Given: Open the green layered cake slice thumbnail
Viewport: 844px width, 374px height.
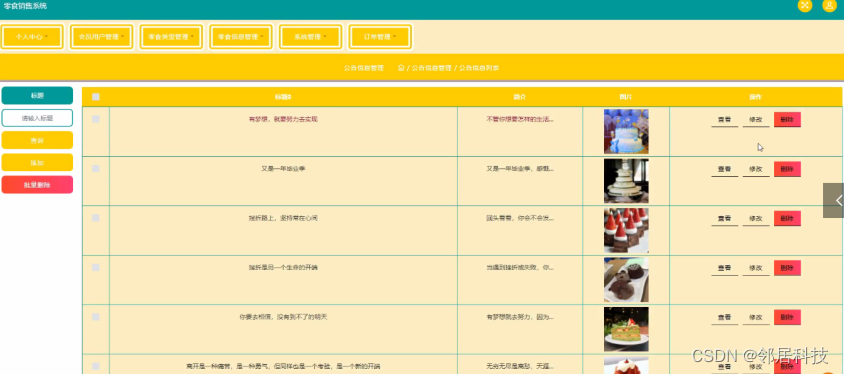Looking at the screenshot, I should 626,329.
